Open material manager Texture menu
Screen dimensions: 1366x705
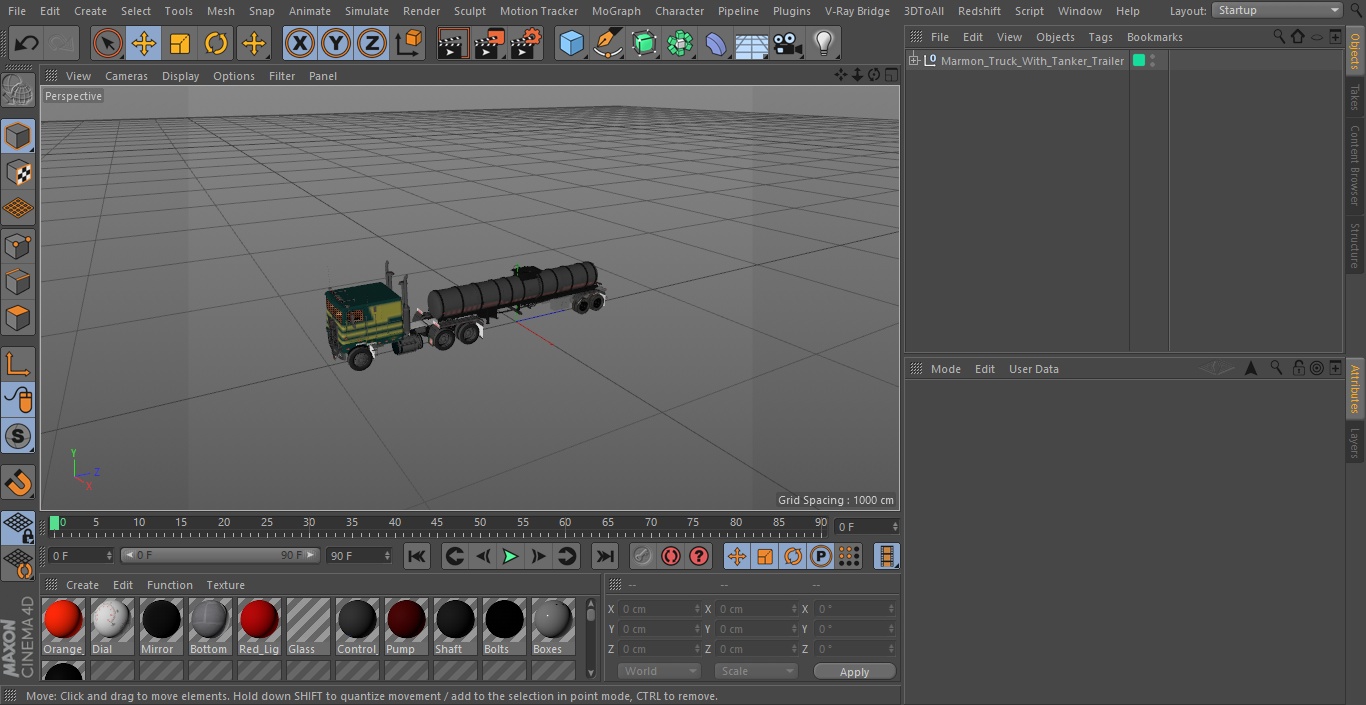(225, 585)
